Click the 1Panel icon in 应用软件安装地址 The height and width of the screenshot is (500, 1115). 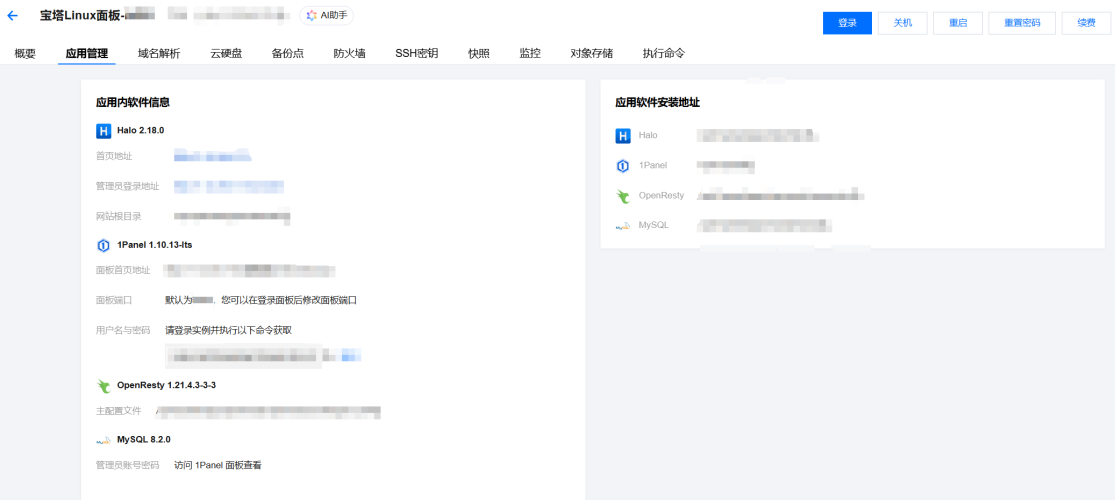click(623, 166)
